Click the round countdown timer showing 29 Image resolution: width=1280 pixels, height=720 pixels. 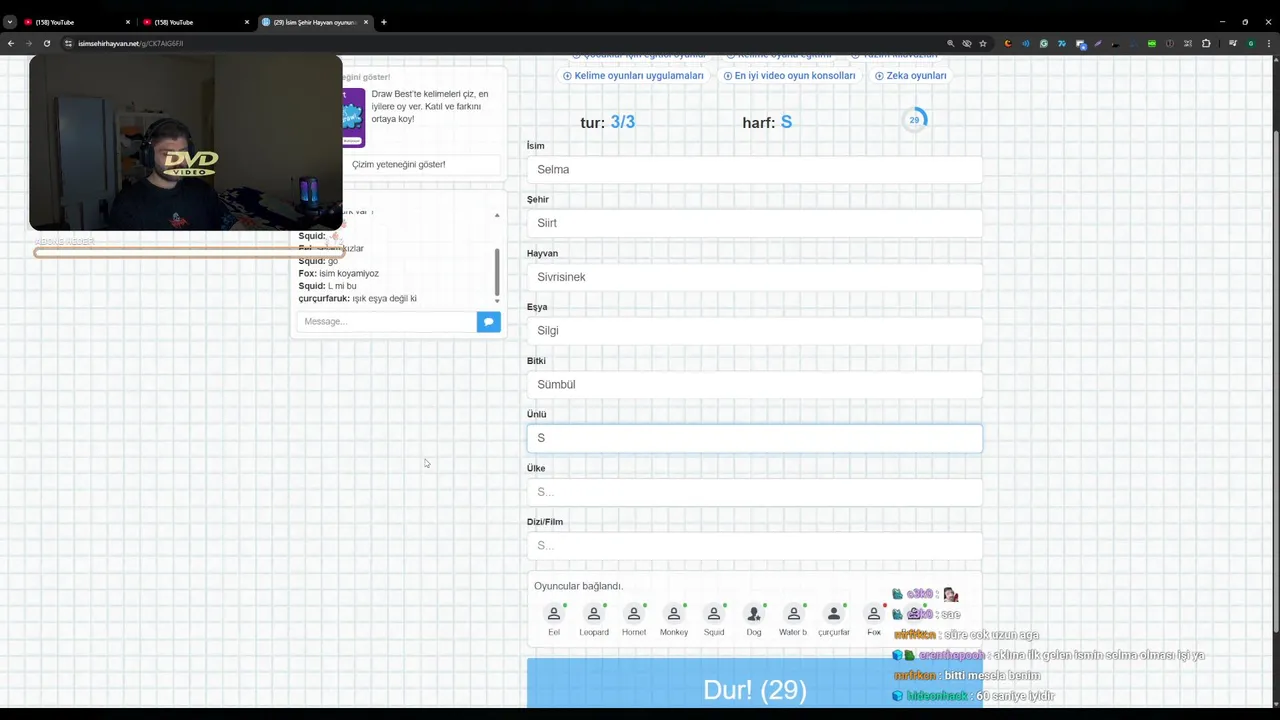click(914, 120)
